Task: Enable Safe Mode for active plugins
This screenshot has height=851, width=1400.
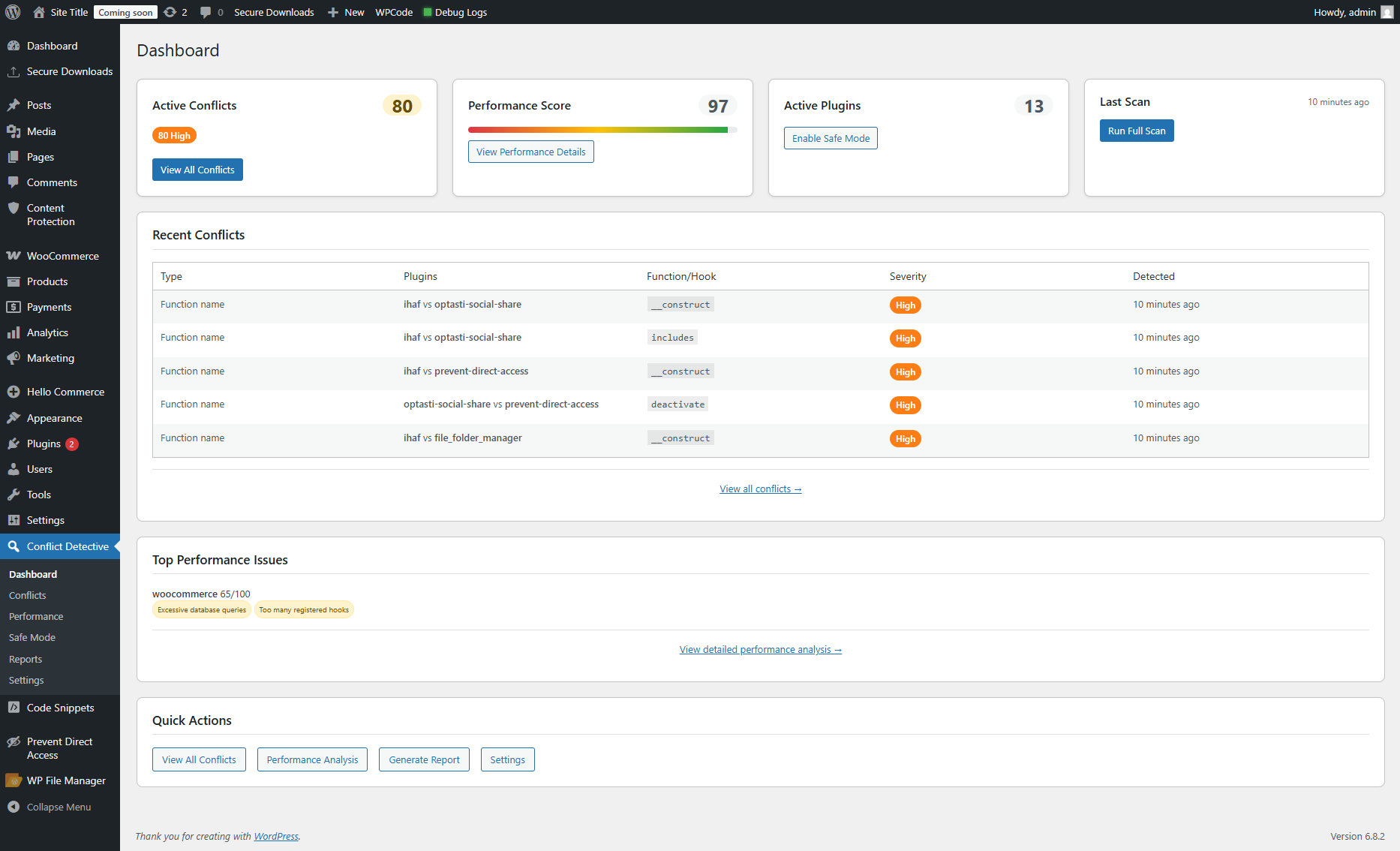Action: [831, 138]
